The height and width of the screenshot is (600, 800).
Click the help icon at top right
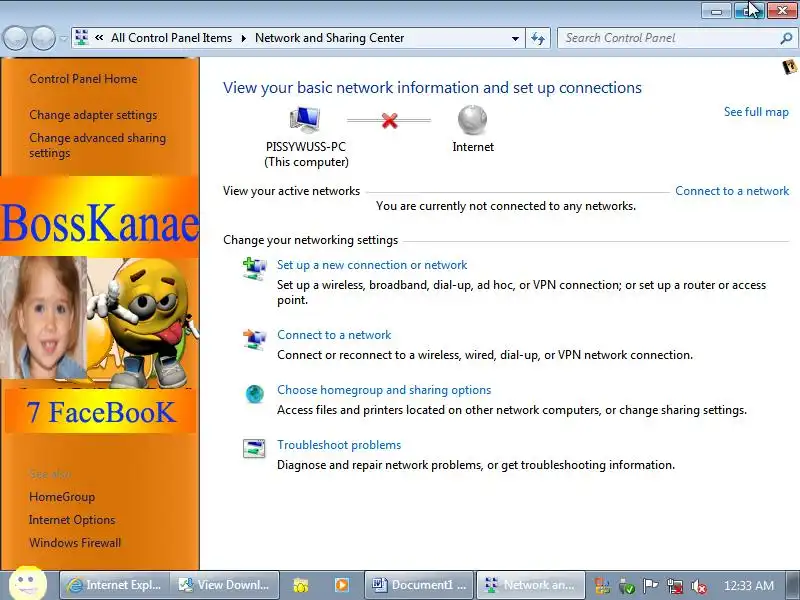click(x=790, y=67)
